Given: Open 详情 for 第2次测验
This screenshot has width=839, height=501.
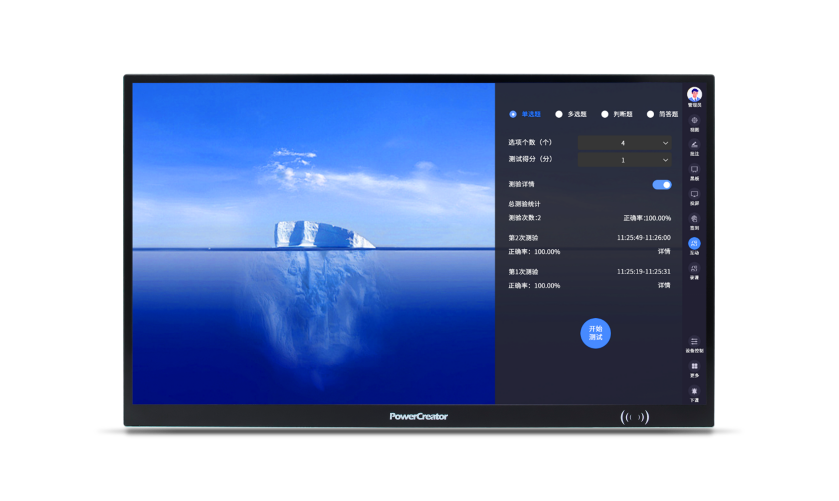Looking at the screenshot, I should click(664, 252).
